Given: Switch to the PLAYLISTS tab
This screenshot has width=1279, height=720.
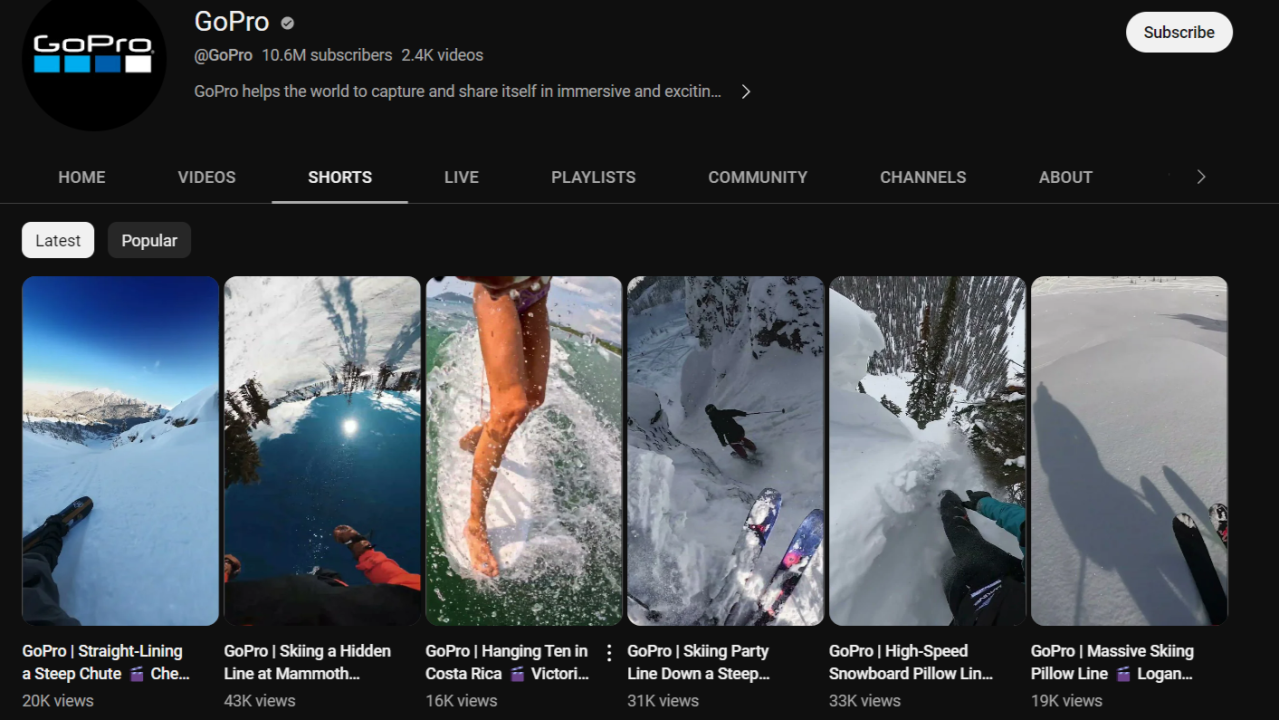Looking at the screenshot, I should click(x=593, y=177).
